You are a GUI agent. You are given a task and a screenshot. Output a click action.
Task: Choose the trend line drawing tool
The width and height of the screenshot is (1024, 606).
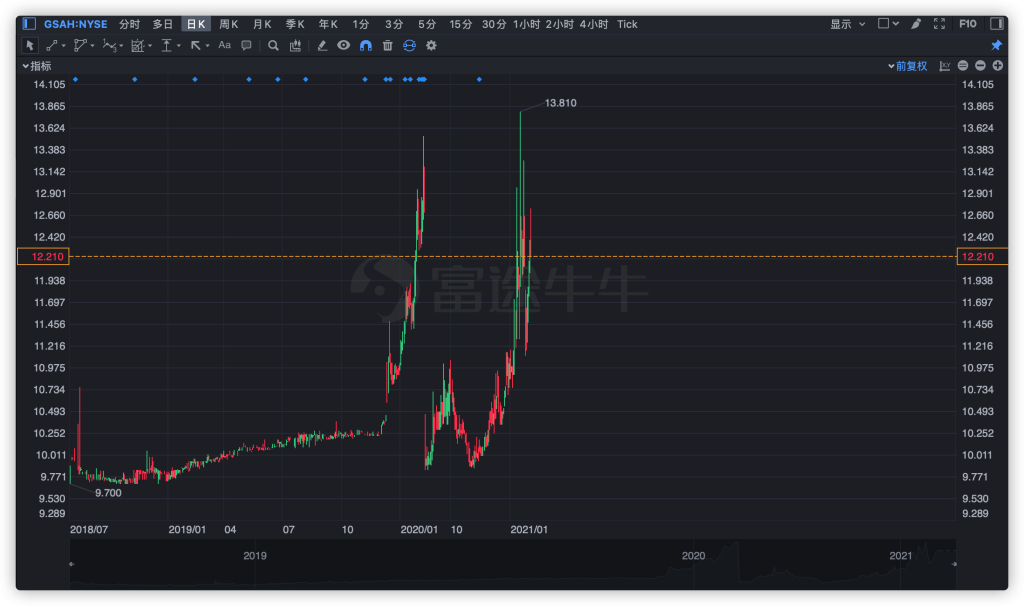51,45
